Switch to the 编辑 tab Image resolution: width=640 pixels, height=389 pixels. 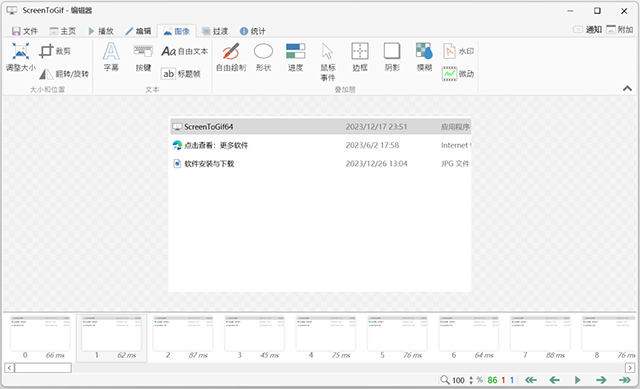tap(138, 31)
